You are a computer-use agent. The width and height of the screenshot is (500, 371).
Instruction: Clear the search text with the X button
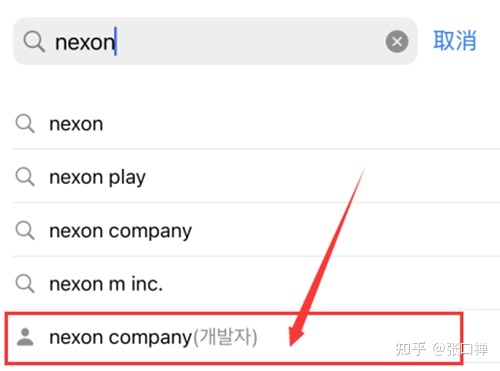397,42
